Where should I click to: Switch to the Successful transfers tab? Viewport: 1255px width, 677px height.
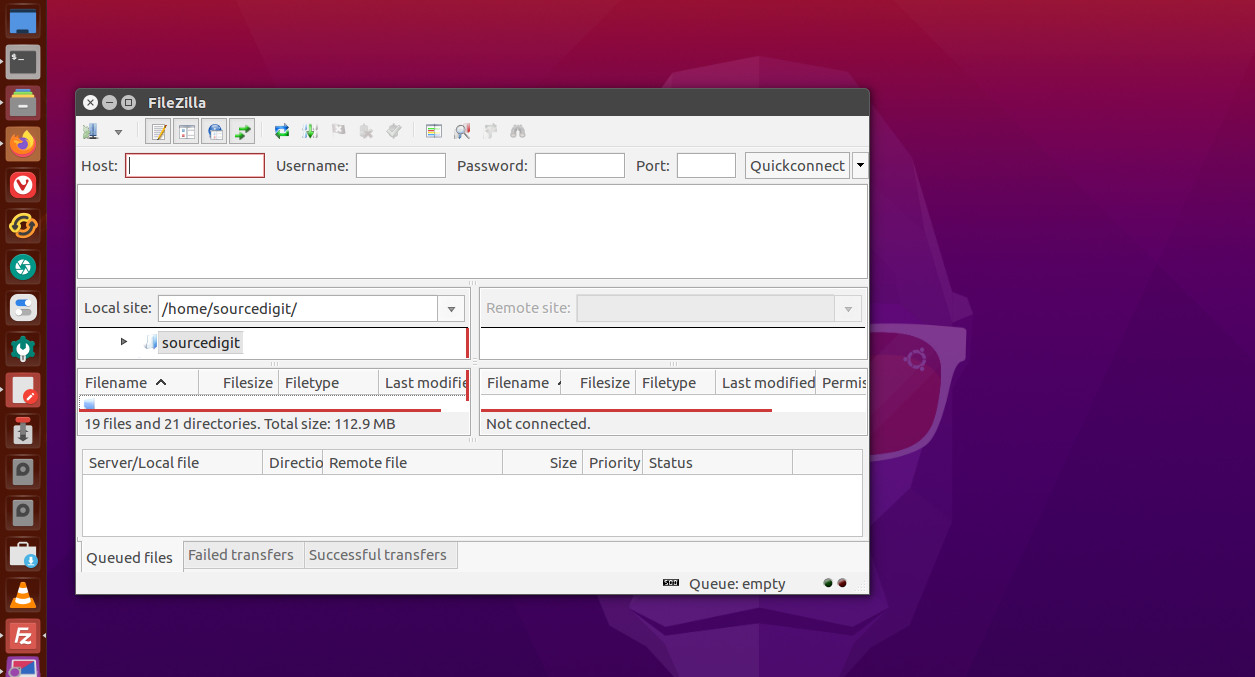(379, 554)
